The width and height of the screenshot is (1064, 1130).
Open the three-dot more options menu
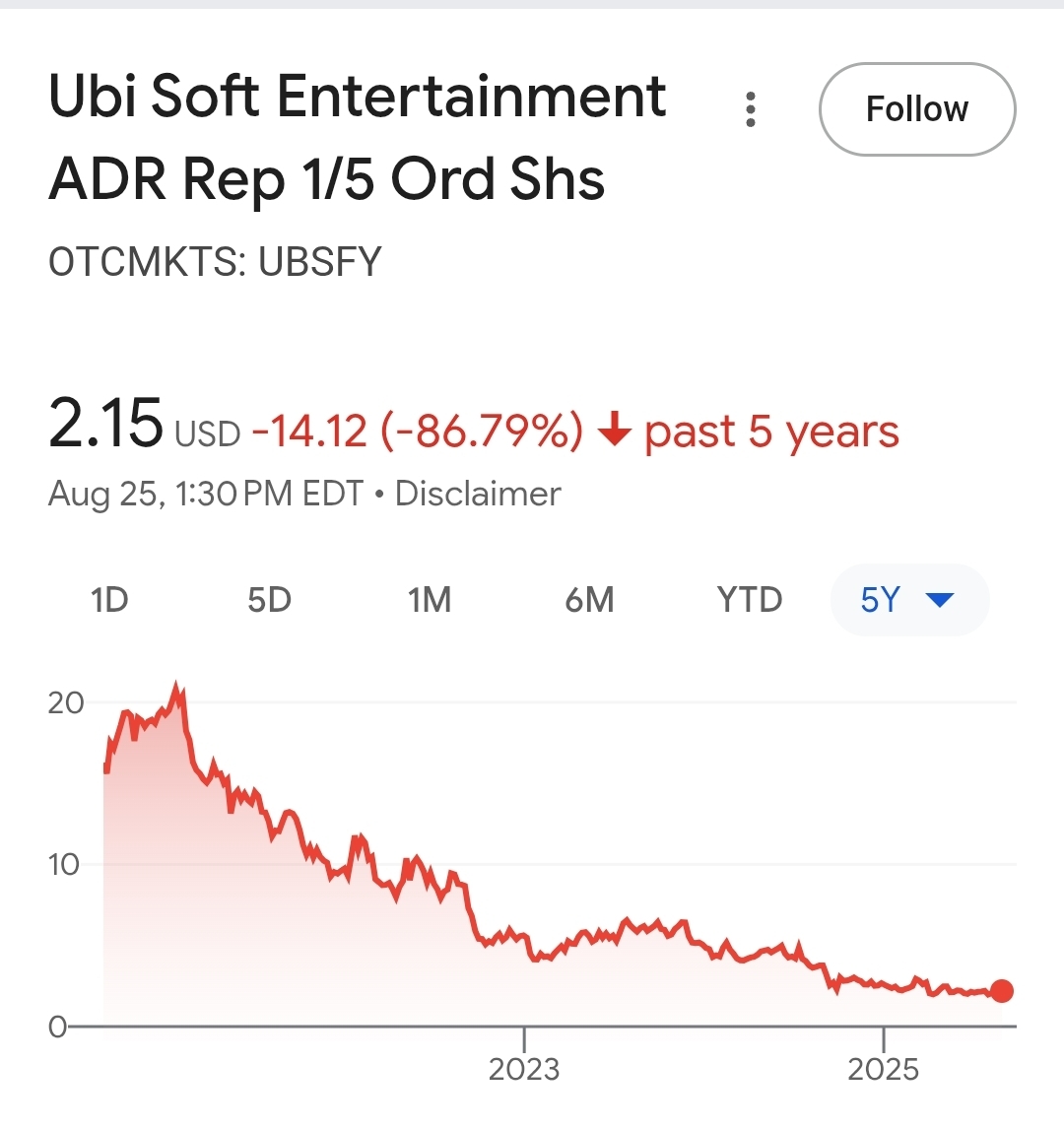click(x=751, y=109)
